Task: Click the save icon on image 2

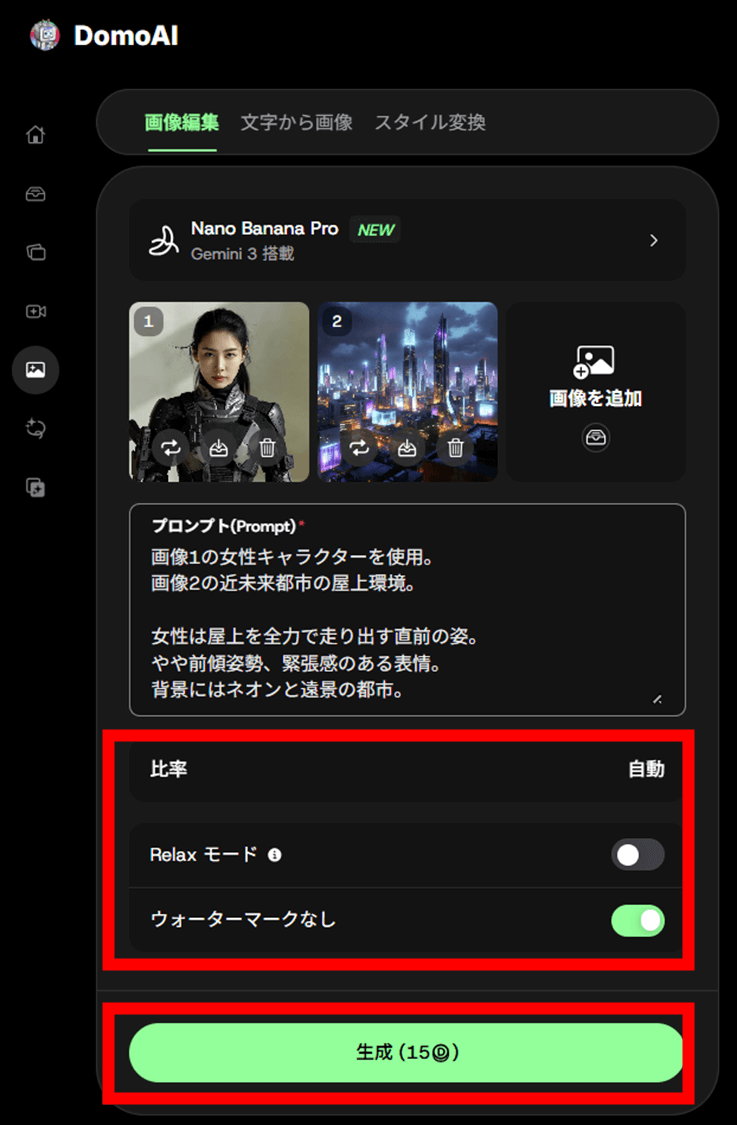Action: coord(407,448)
